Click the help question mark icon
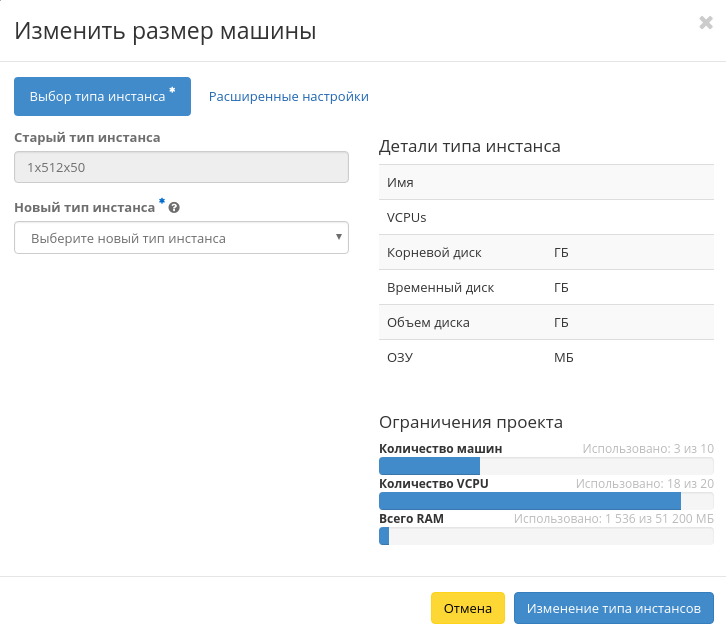The height and width of the screenshot is (636, 726). pos(174,208)
